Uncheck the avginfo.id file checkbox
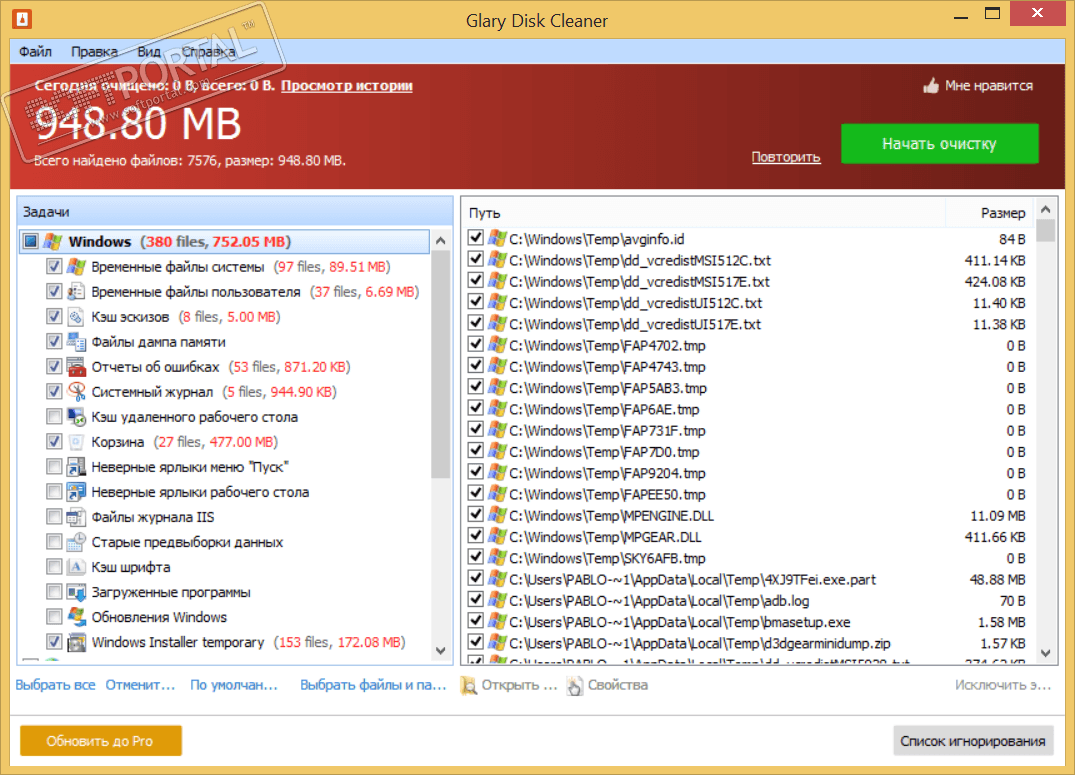The height and width of the screenshot is (775, 1075). point(475,238)
